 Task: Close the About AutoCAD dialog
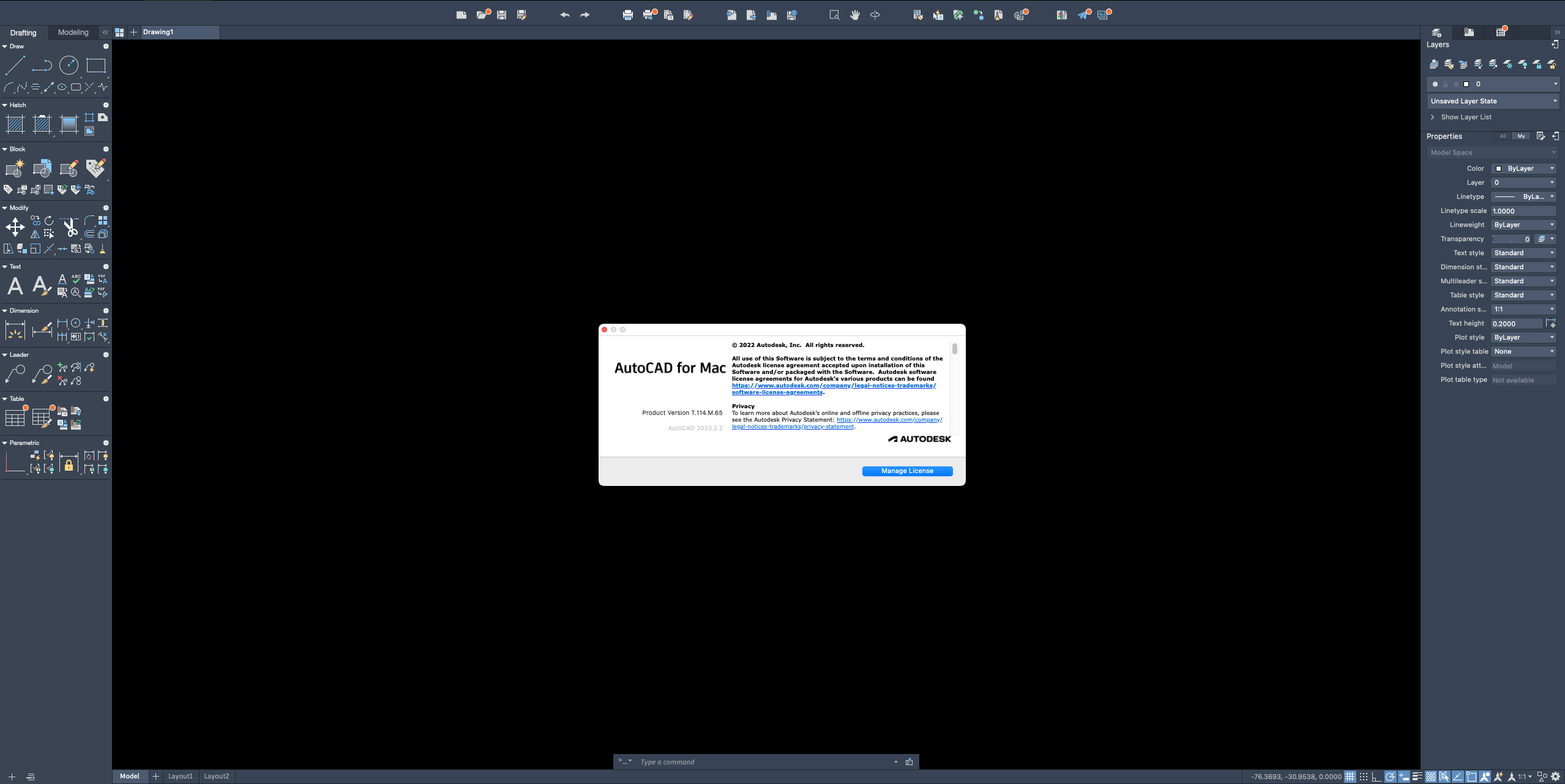click(604, 330)
